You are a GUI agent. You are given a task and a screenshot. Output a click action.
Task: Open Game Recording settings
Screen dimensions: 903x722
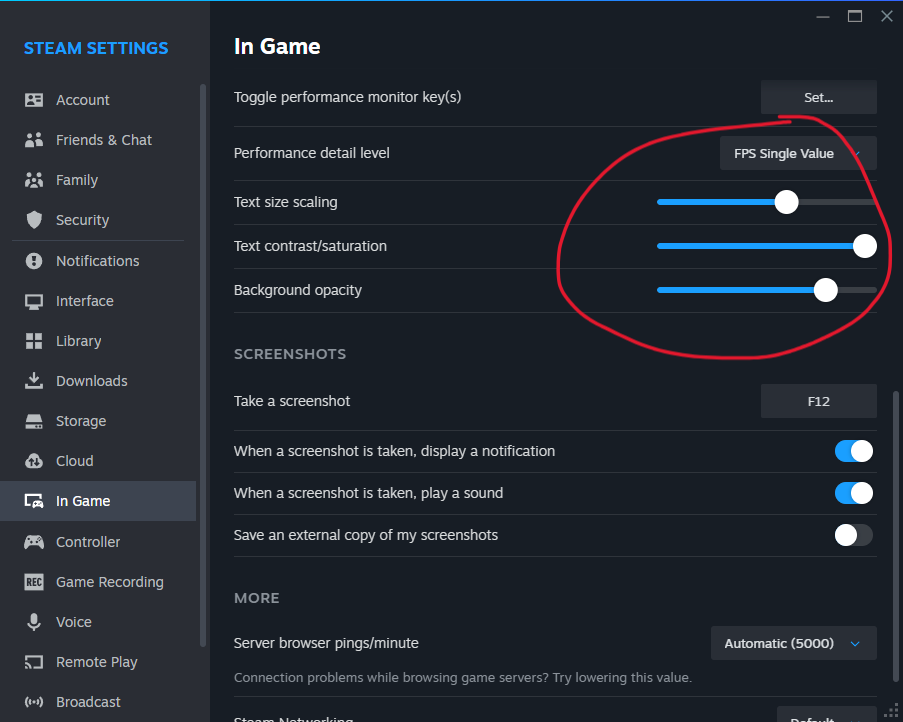click(x=98, y=582)
